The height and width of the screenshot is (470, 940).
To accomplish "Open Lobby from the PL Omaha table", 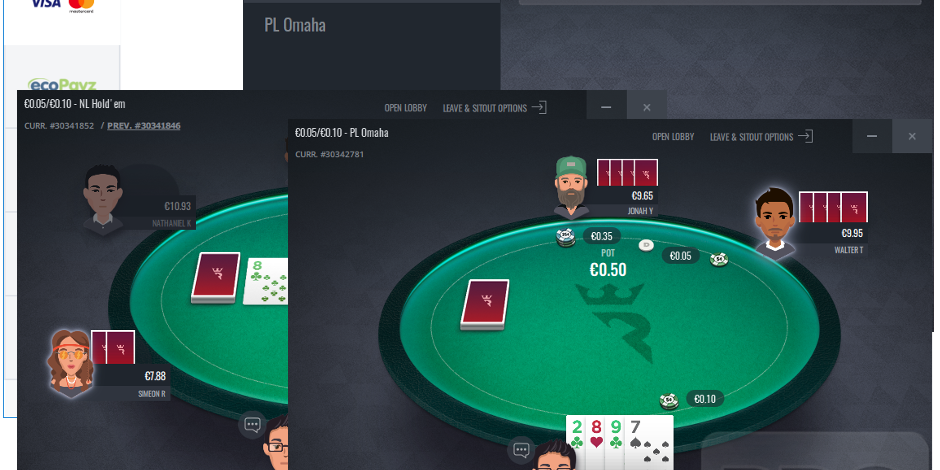I will [673, 137].
